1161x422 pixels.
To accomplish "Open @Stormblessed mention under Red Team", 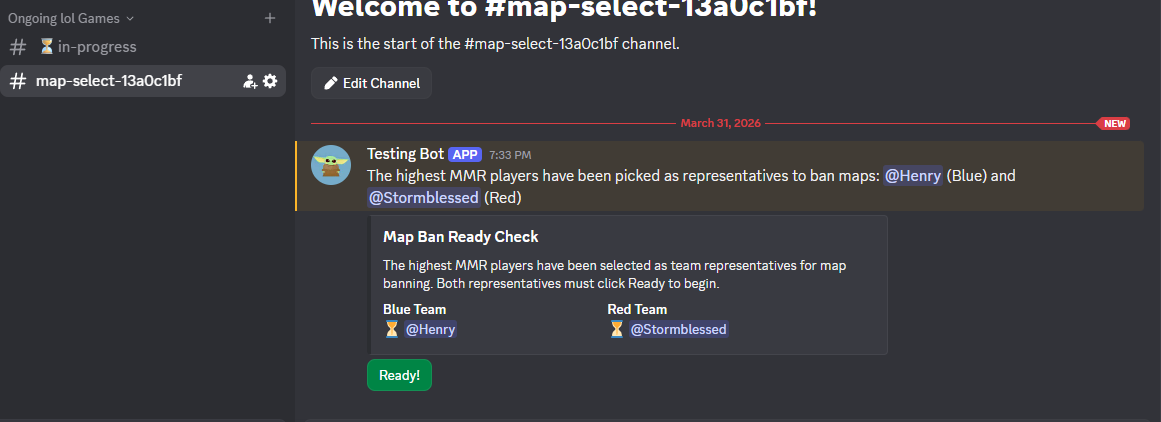I will (679, 329).
